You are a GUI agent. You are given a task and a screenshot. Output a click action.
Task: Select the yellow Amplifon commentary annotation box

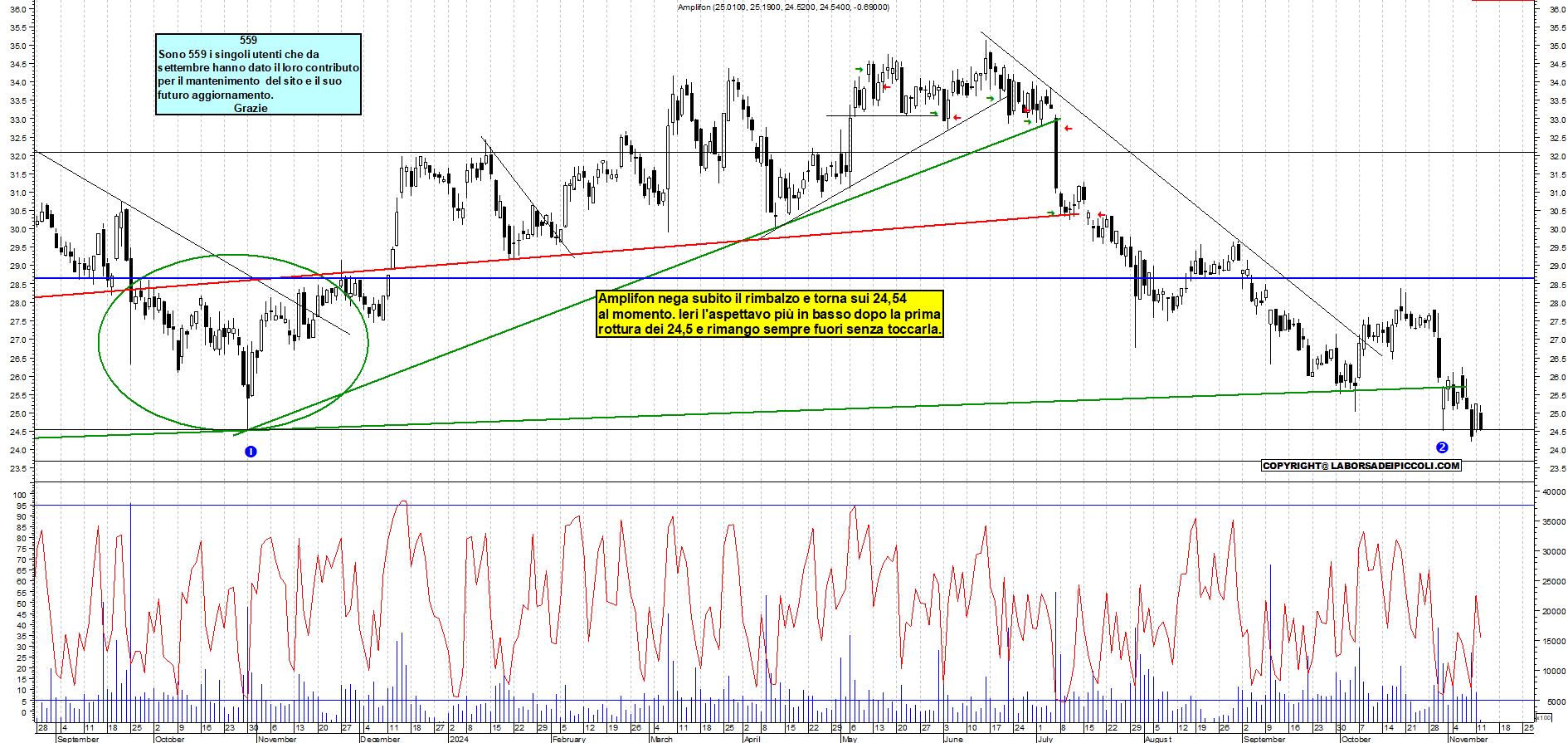(770, 314)
